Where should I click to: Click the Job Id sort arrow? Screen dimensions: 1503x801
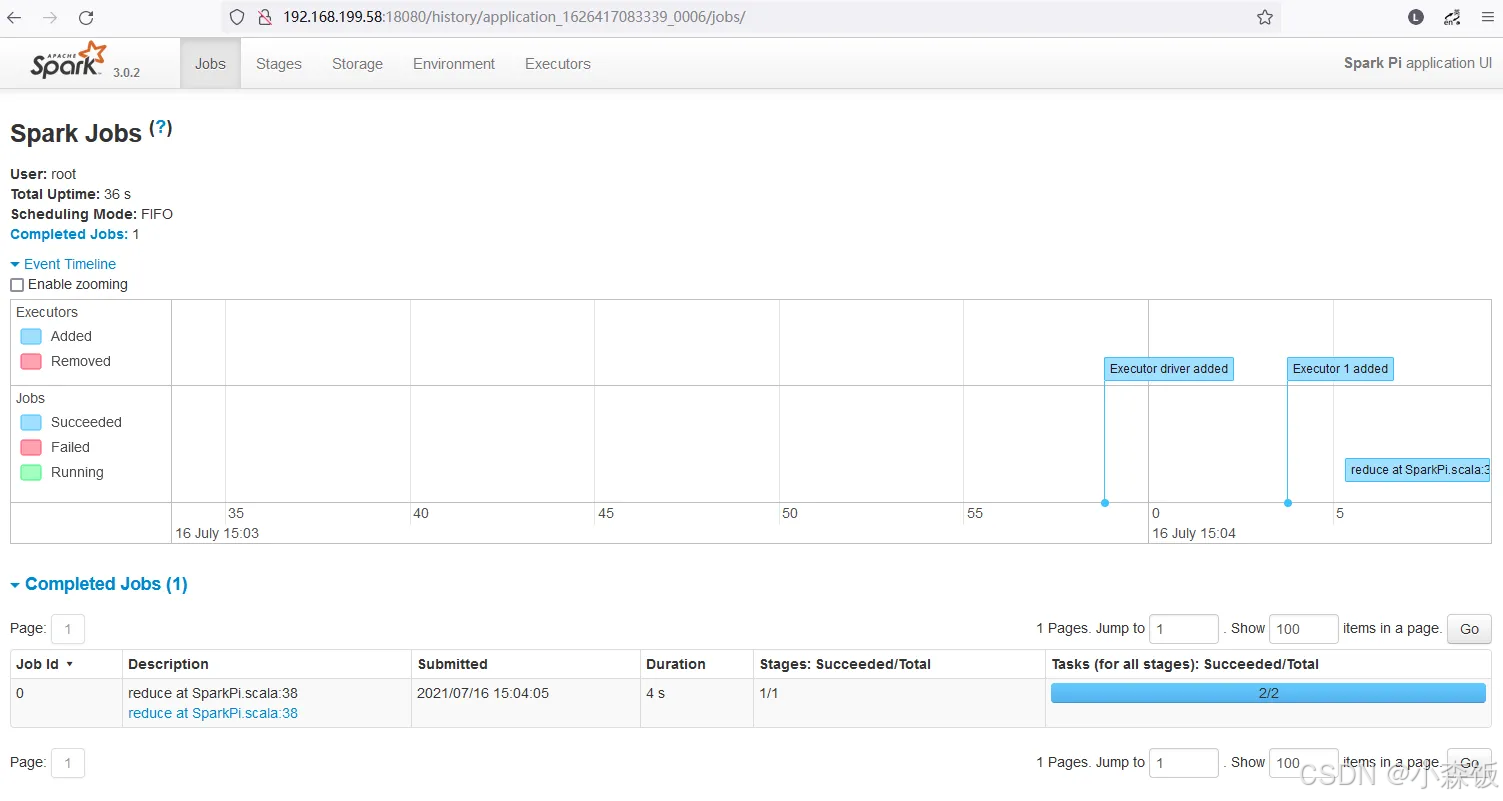pyautogui.click(x=69, y=665)
